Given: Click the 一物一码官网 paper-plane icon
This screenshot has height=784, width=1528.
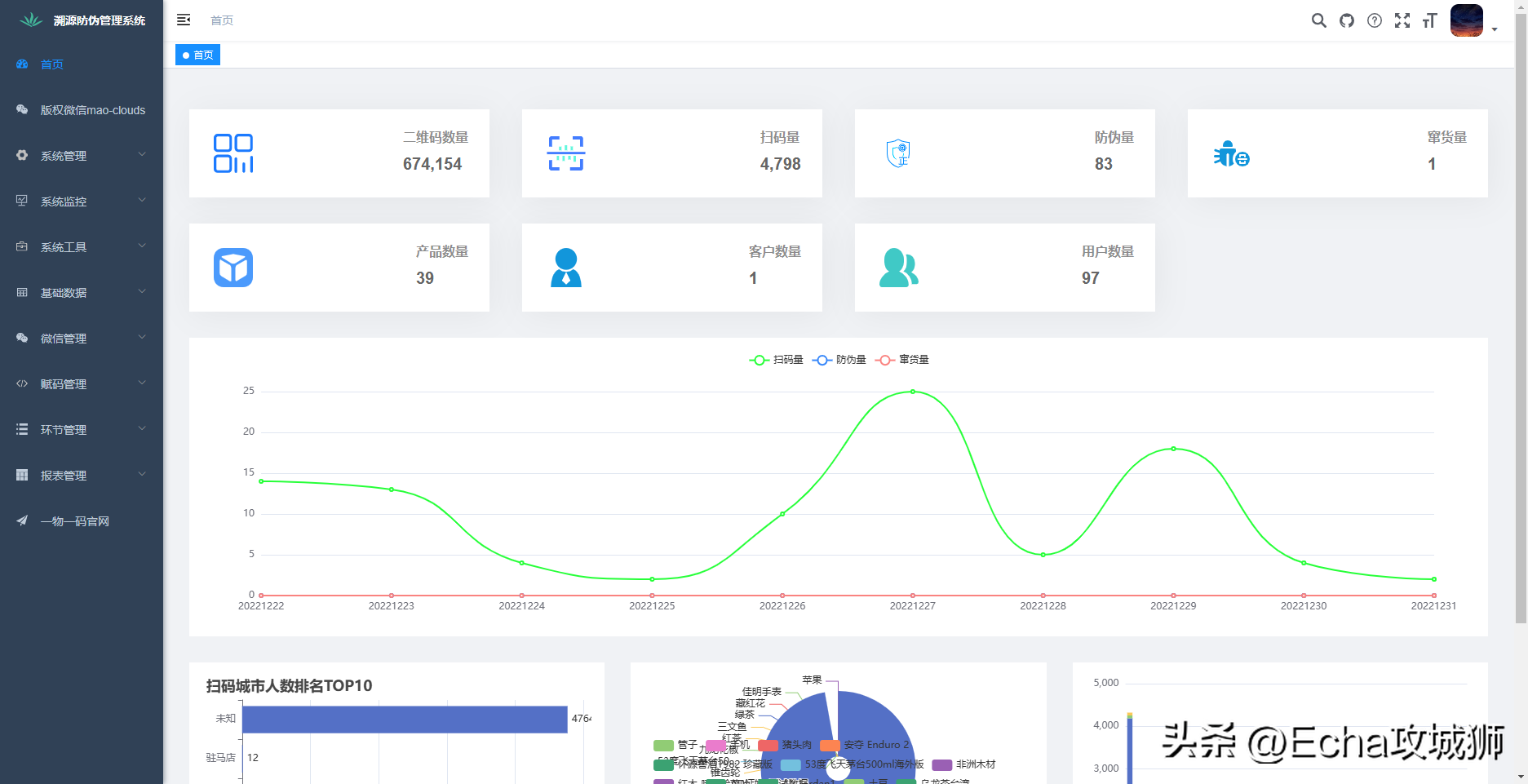Looking at the screenshot, I should point(22,520).
